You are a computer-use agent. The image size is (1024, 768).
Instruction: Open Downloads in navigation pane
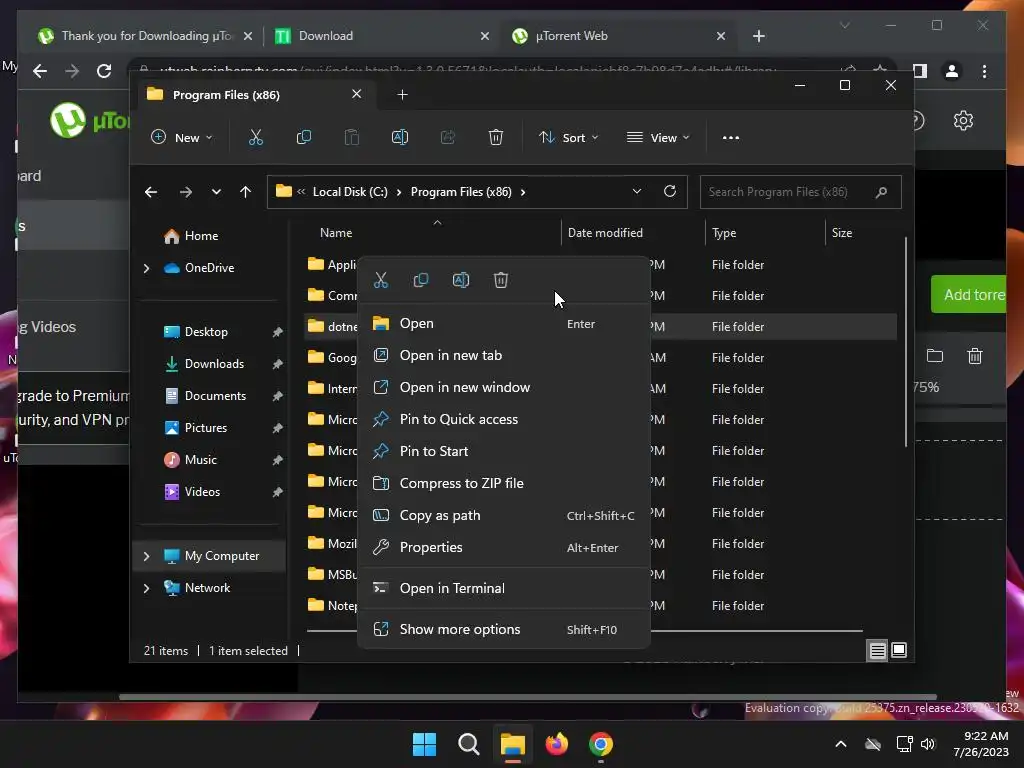pyautogui.click(x=214, y=364)
